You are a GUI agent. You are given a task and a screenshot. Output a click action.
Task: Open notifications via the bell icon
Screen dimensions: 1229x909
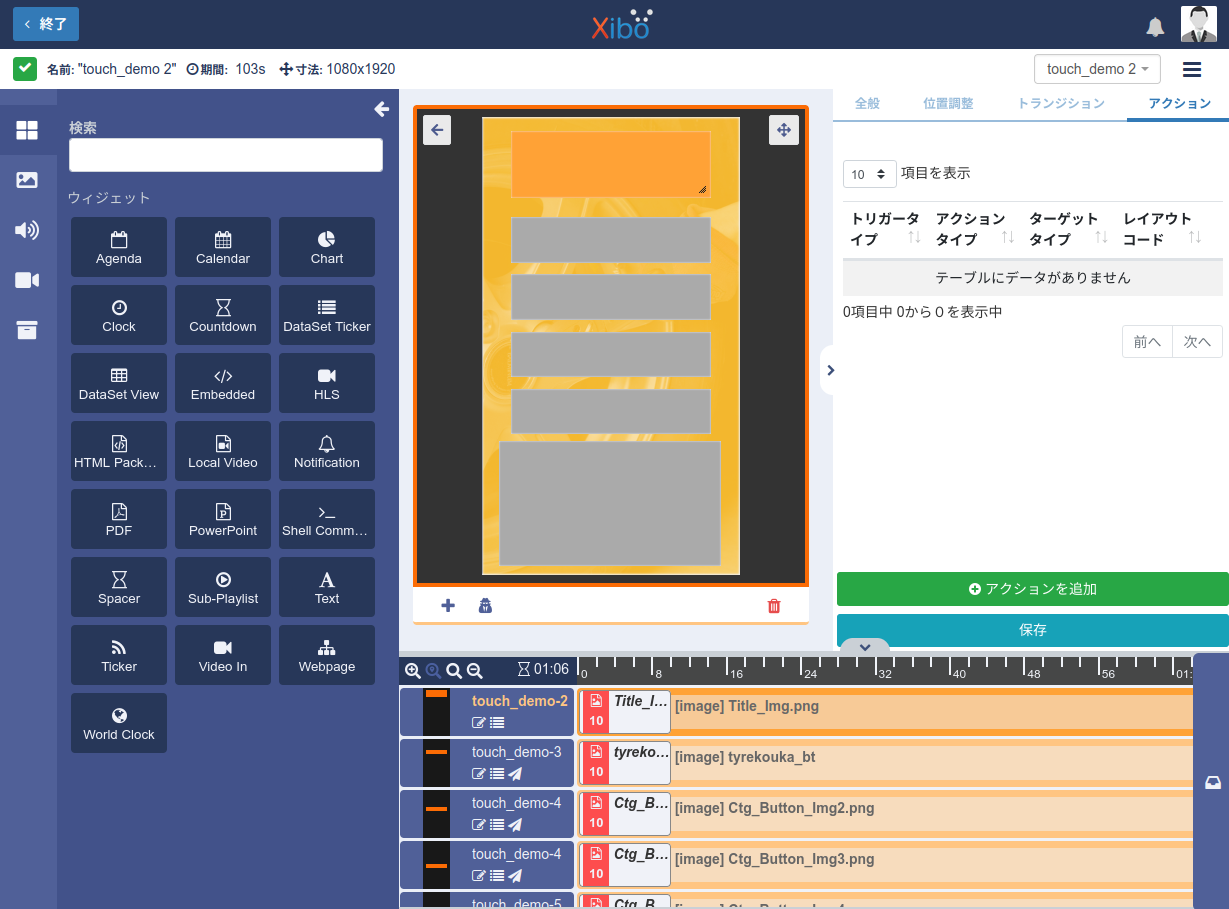pyautogui.click(x=1155, y=26)
